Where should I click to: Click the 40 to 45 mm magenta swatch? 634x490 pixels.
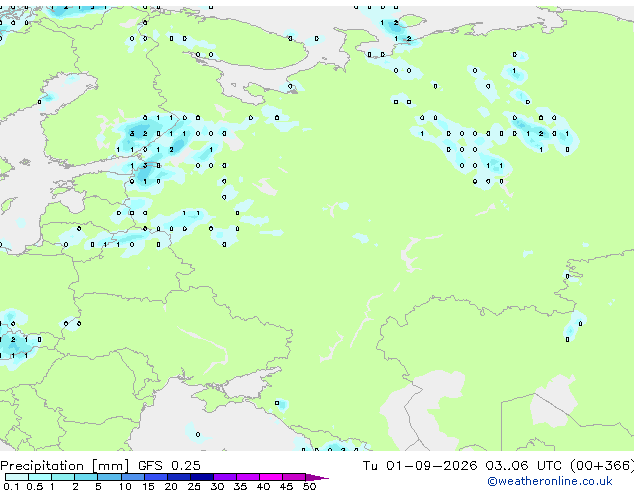pyautogui.click(x=271, y=477)
